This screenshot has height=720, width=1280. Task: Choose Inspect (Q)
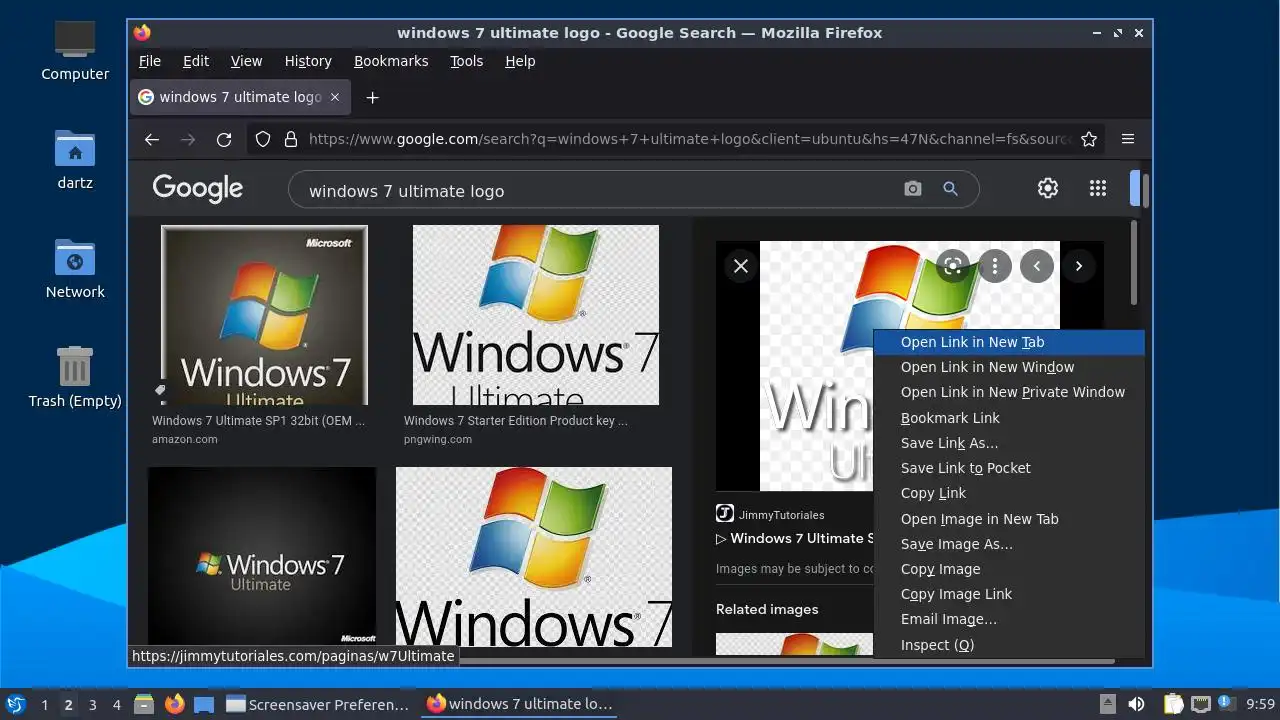click(x=1009, y=645)
